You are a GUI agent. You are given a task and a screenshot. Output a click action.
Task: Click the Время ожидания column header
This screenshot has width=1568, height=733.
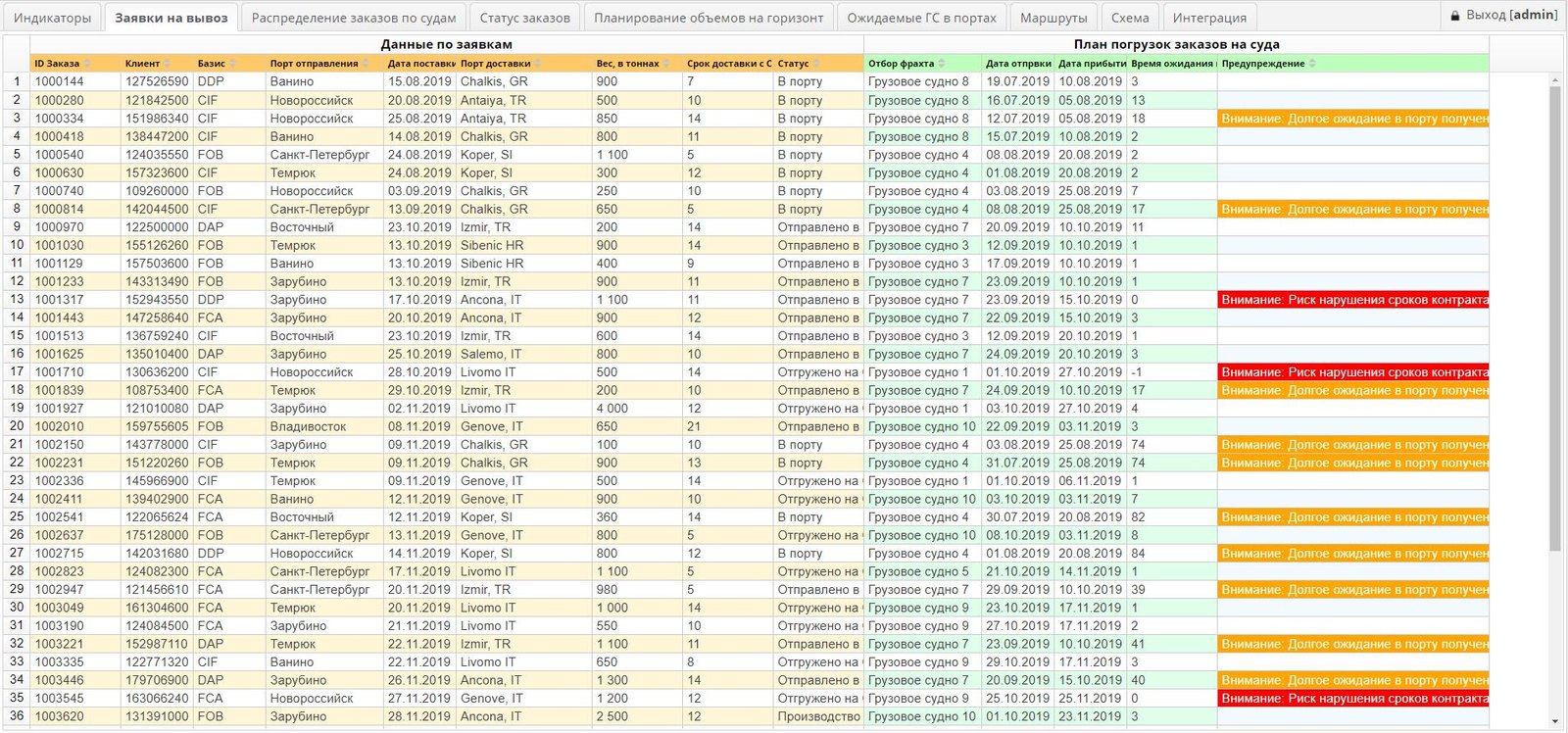(x=1172, y=64)
